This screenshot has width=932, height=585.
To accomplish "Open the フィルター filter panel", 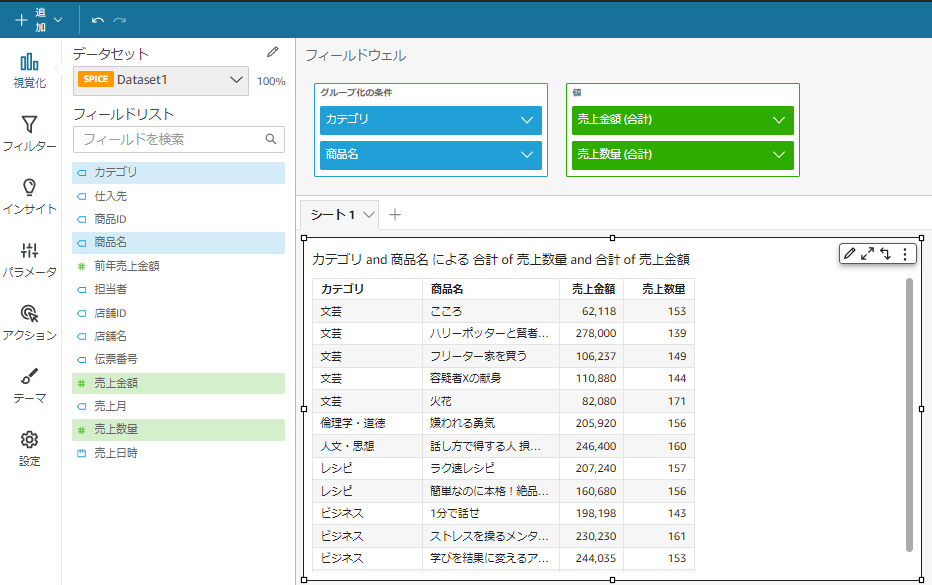I will pyautogui.click(x=29, y=134).
